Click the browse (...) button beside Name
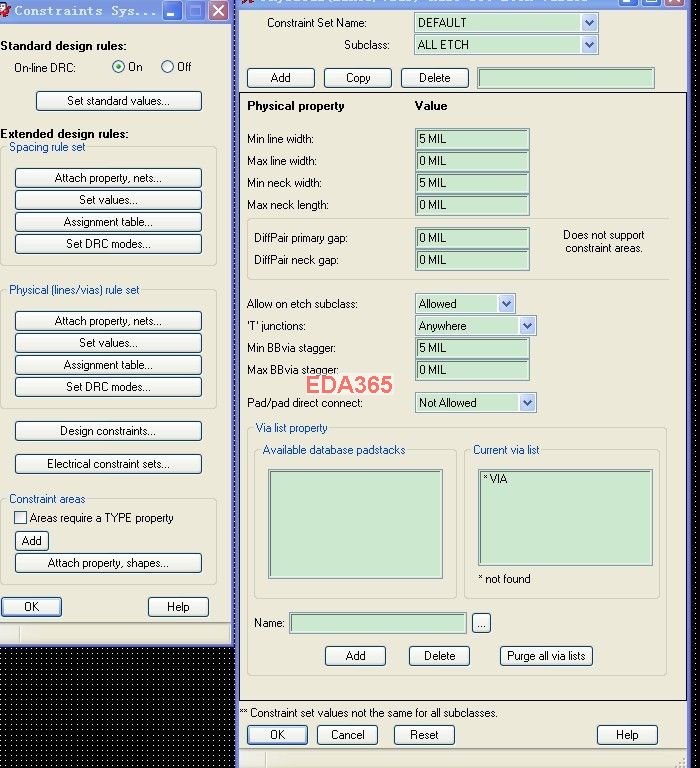 482,623
